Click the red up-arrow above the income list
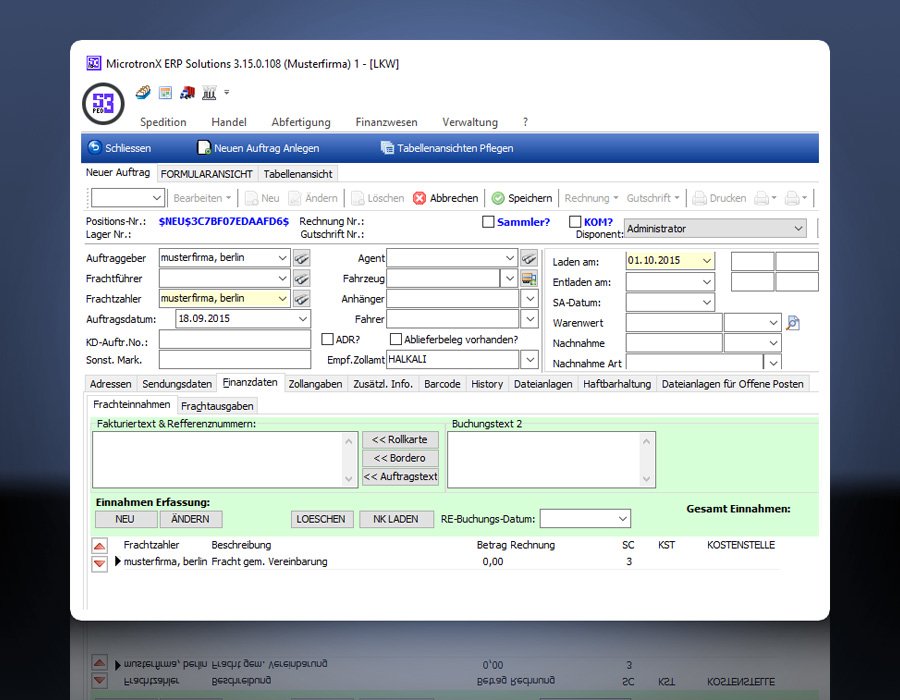The image size is (900, 700). (x=99, y=546)
